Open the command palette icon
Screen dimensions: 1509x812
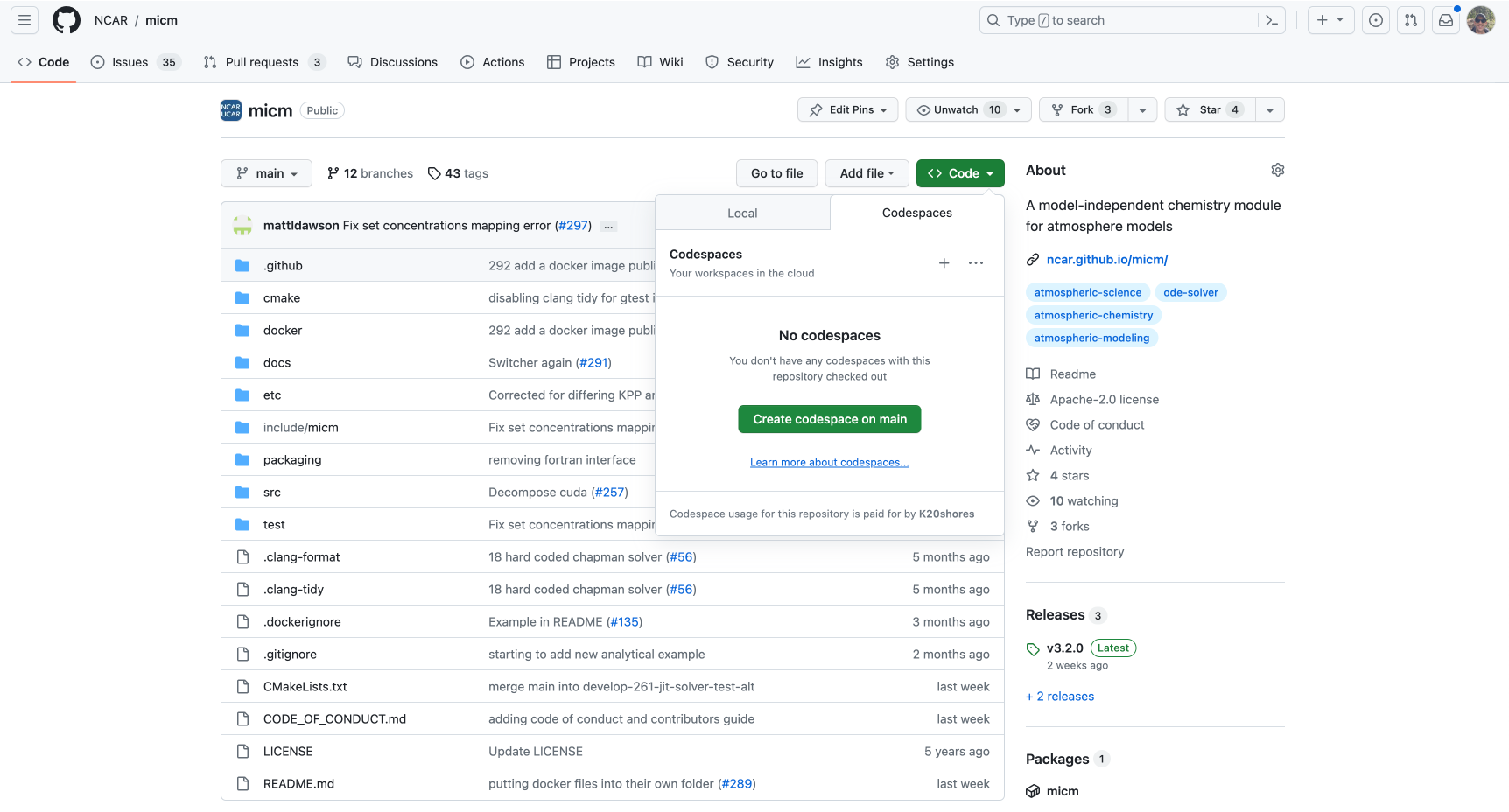[x=1272, y=20]
